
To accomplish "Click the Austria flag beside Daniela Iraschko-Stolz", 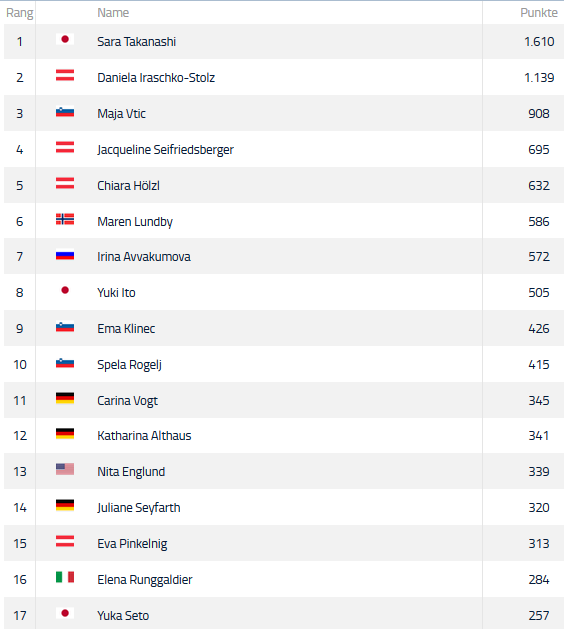I will coord(65,75).
